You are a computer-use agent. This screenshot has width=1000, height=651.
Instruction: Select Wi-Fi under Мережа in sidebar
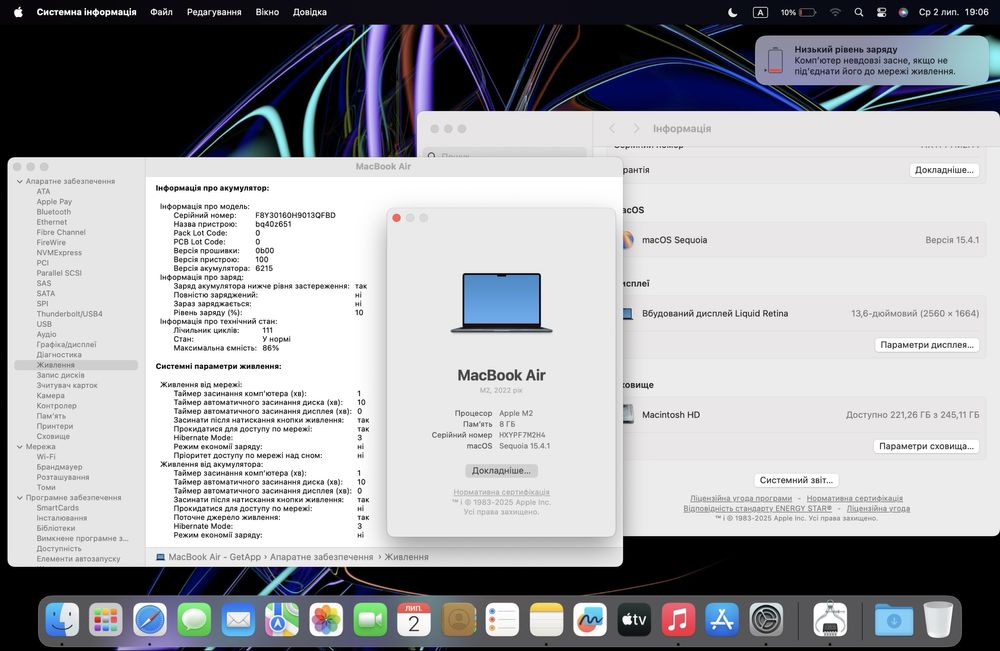(46, 457)
